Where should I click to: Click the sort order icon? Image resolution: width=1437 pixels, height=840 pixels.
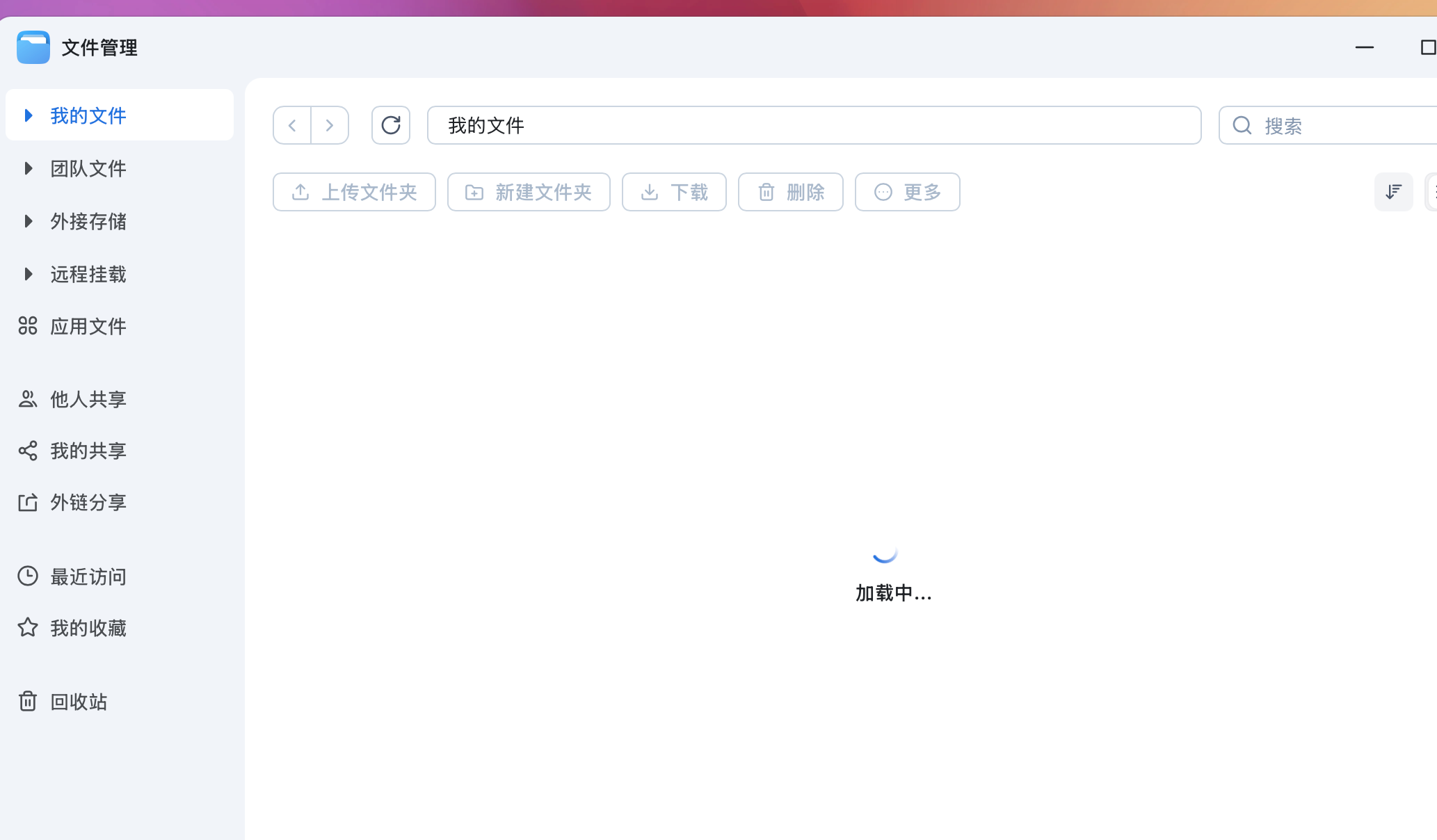click(x=1393, y=192)
